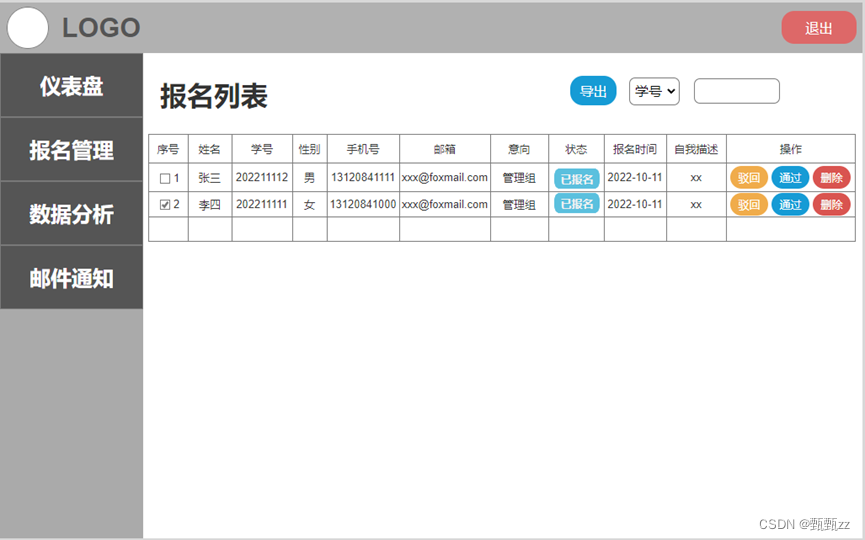This screenshot has height=540, width=865.
Task: Click the name cell 张三
Action: click(x=210, y=178)
